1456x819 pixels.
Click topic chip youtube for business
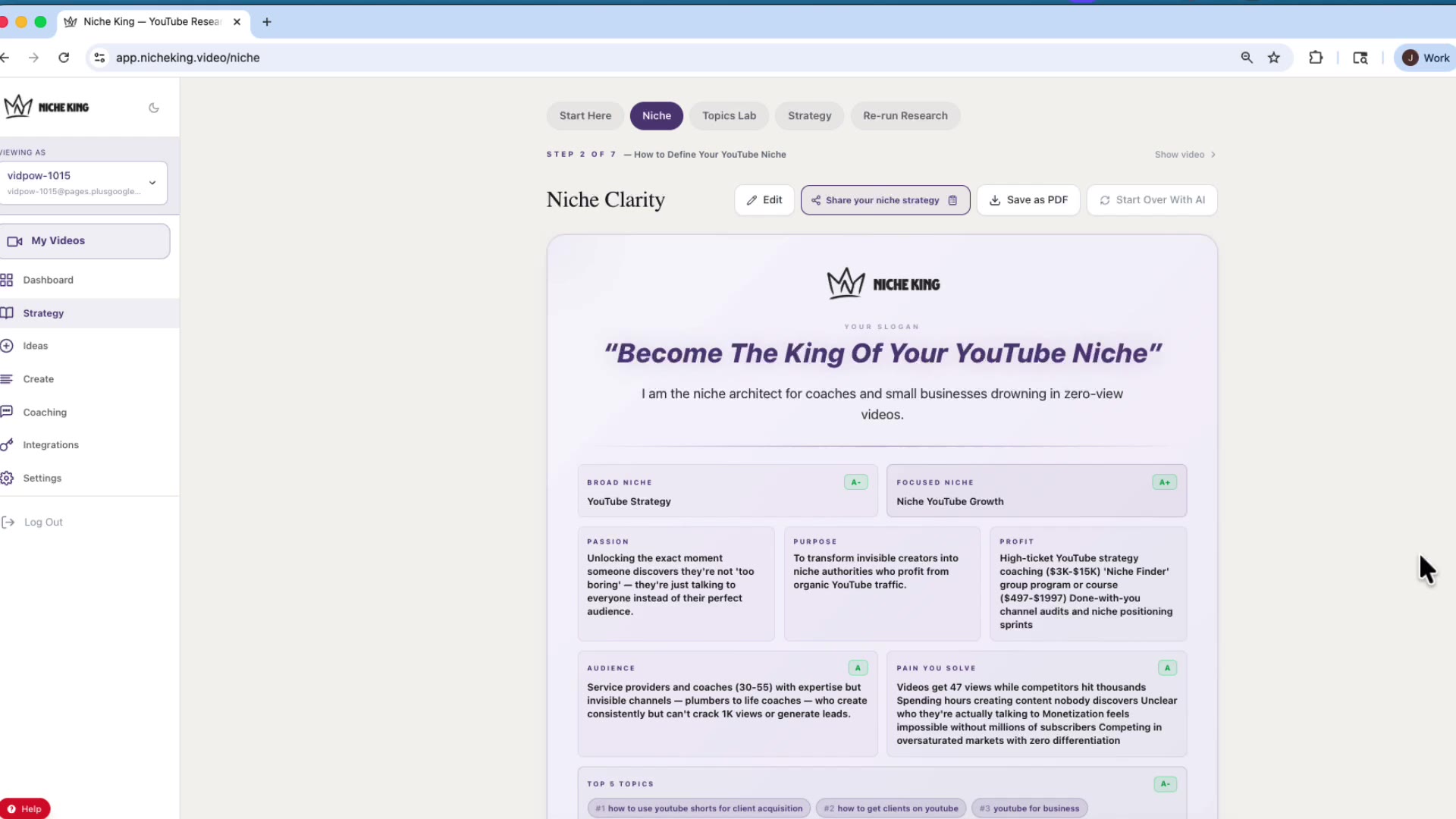(1029, 808)
